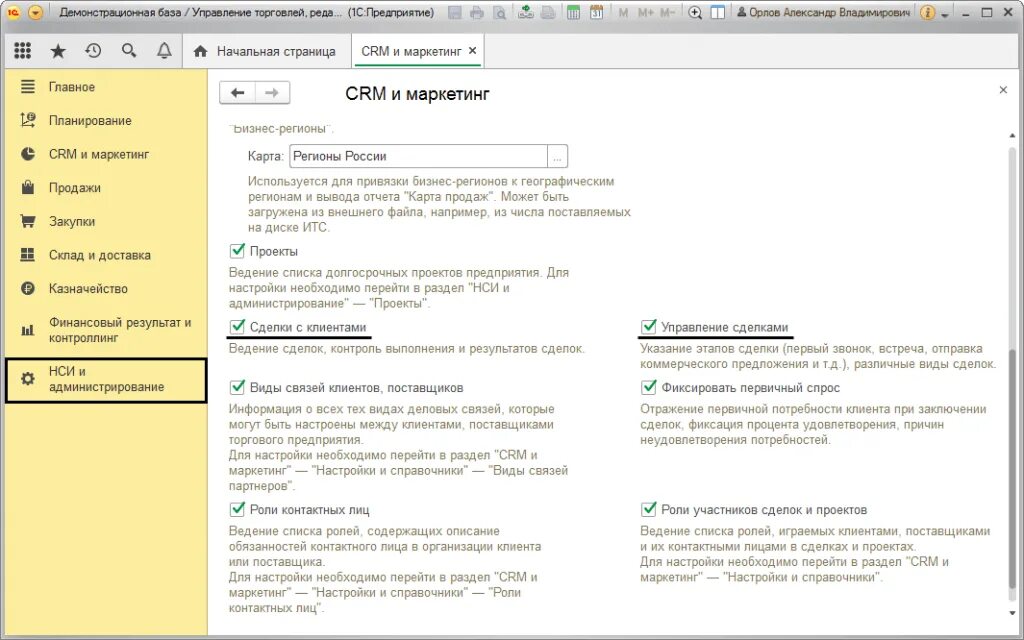The image size is (1024, 640).
Task: Open Казначейство section in sidebar
Action: click(106, 289)
